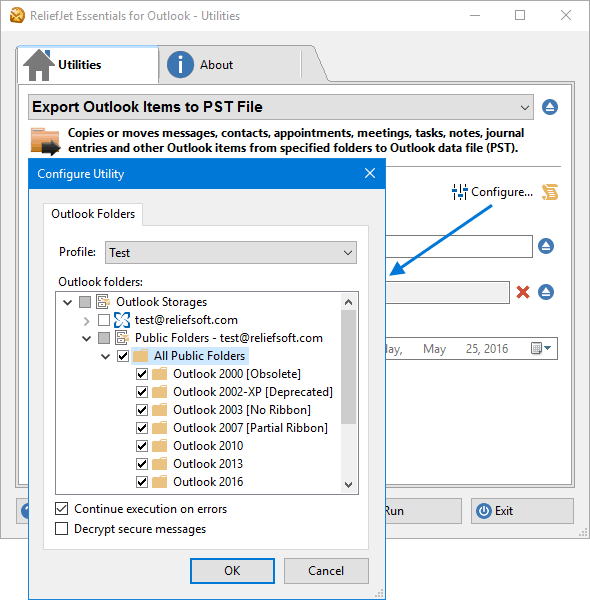Uncheck the Outlook 2010 checkbox
590x600 pixels.
tap(142, 446)
